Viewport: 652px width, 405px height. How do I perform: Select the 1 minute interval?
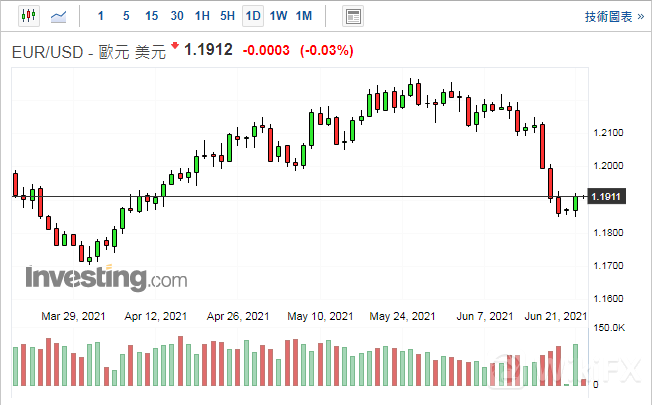click(x=100, y=16)
